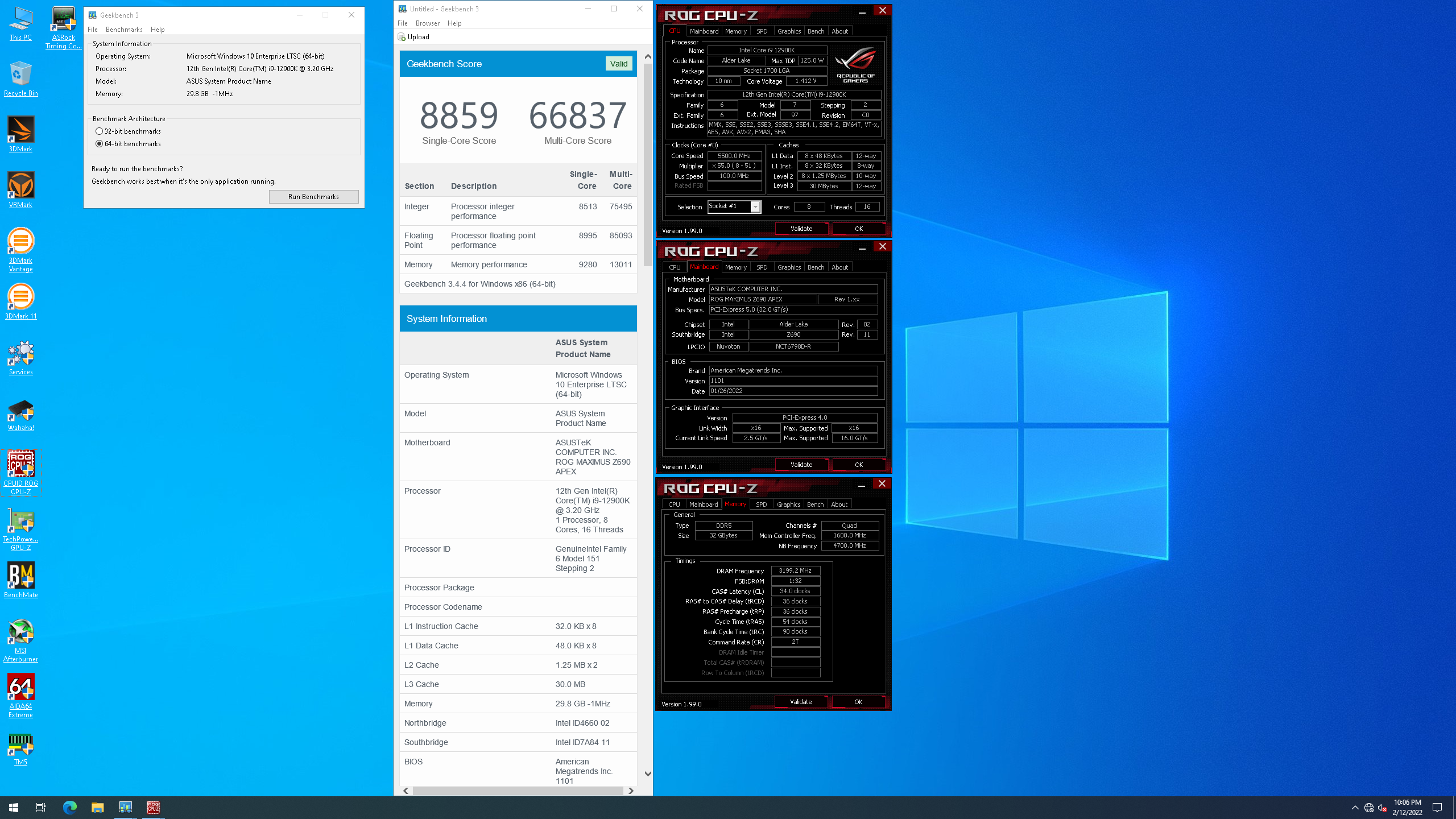Open Help menu in Geekbench results window

click(454, 23)
